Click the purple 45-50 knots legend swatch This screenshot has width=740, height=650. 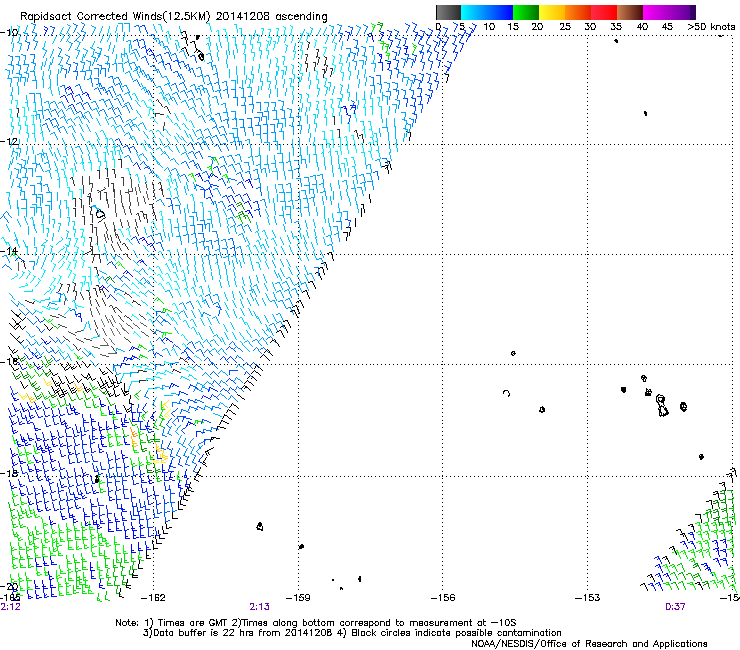pos(682,12)
